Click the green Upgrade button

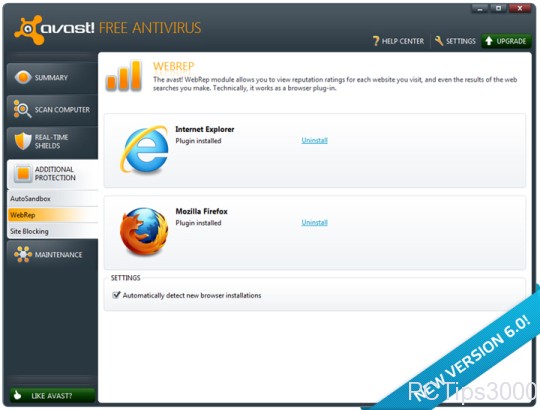[506, 41]
